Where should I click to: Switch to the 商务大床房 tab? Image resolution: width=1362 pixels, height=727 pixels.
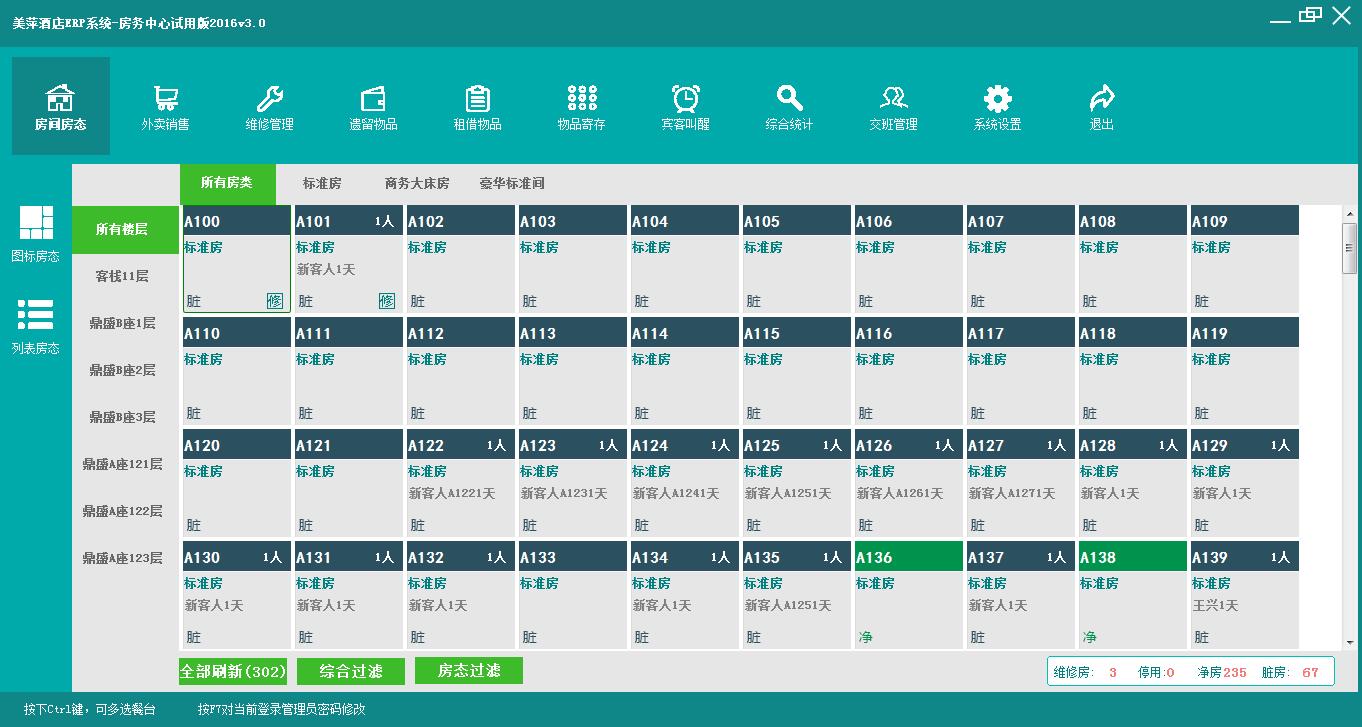[414, 184]
